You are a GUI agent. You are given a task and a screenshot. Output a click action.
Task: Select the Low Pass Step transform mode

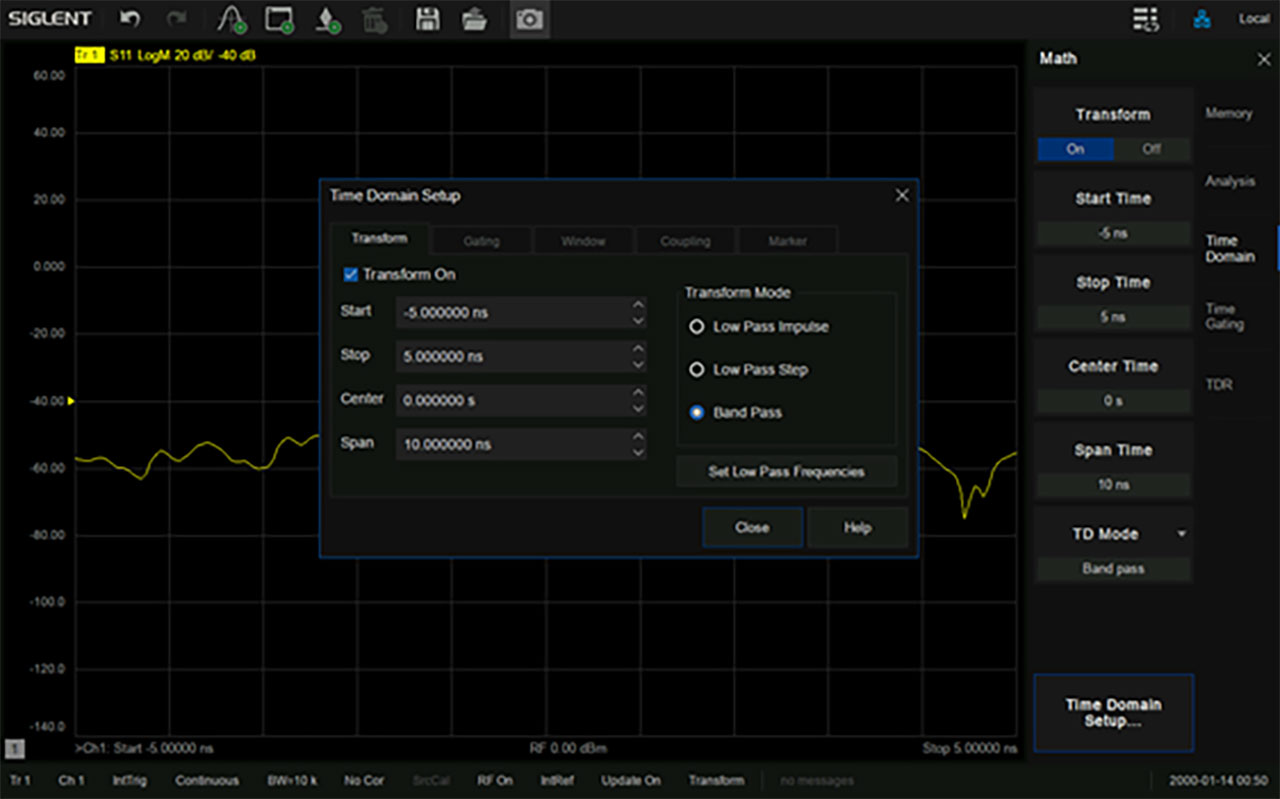pos(697,369)
